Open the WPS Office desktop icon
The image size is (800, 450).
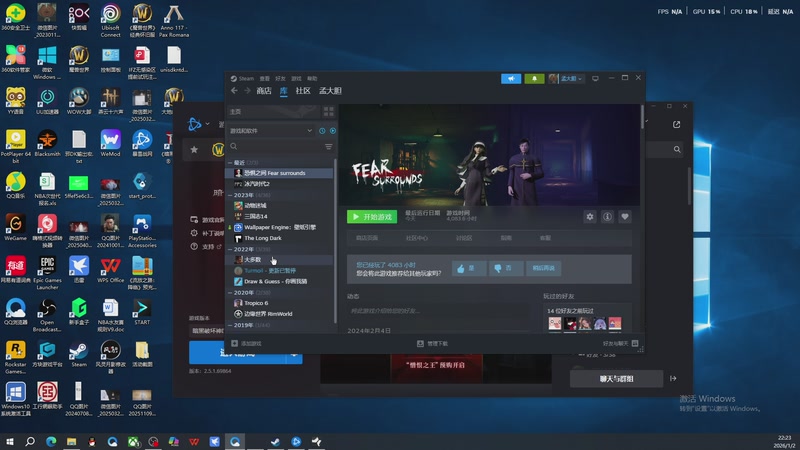coord(110,269)
